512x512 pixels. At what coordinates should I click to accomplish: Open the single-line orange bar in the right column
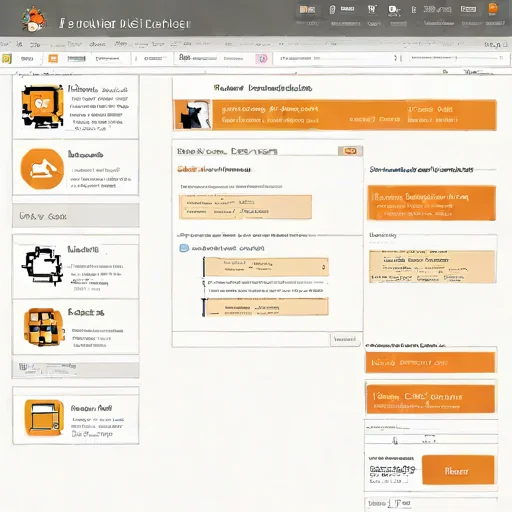(430, 362)
